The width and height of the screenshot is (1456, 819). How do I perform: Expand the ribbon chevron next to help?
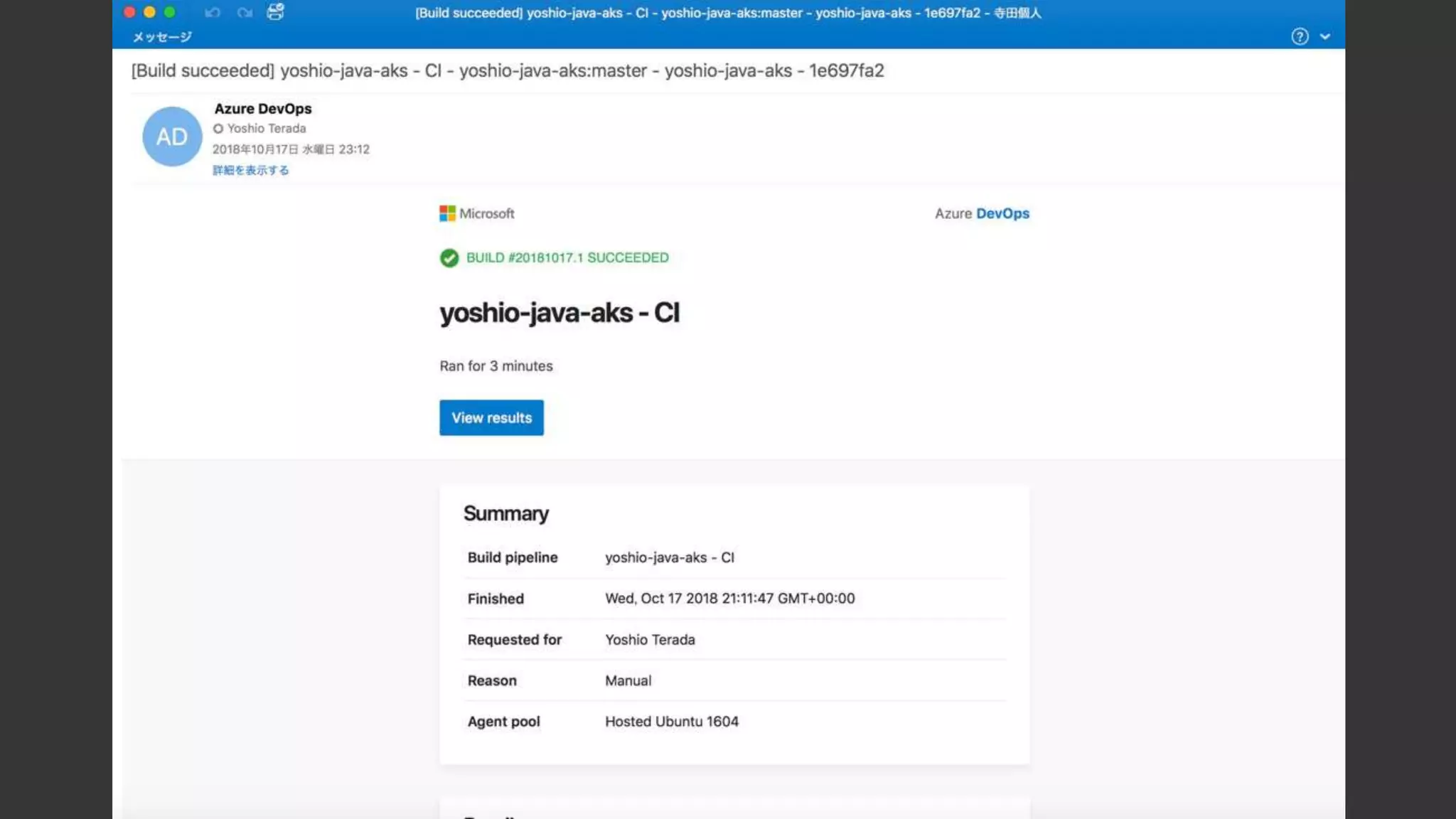pyautogui.click(x=1325, y=36)
